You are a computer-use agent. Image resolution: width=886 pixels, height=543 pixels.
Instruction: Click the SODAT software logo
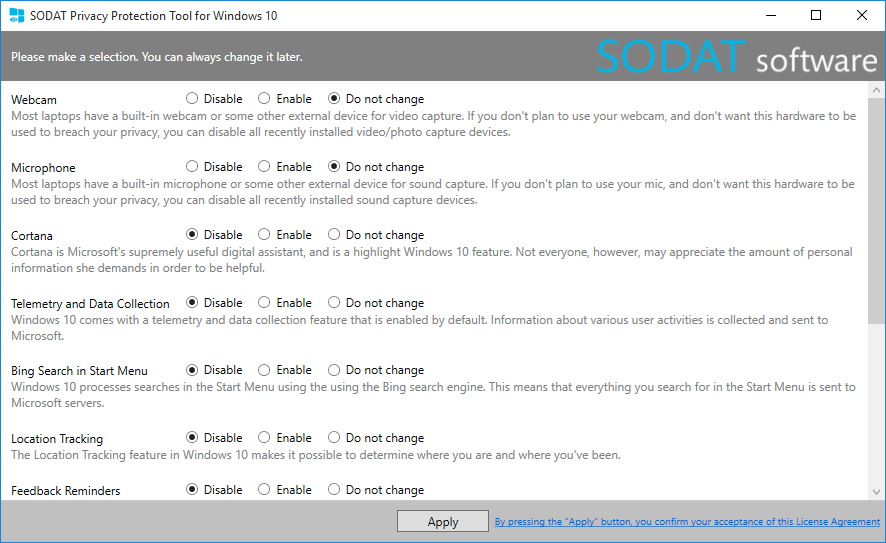[737, 57]
